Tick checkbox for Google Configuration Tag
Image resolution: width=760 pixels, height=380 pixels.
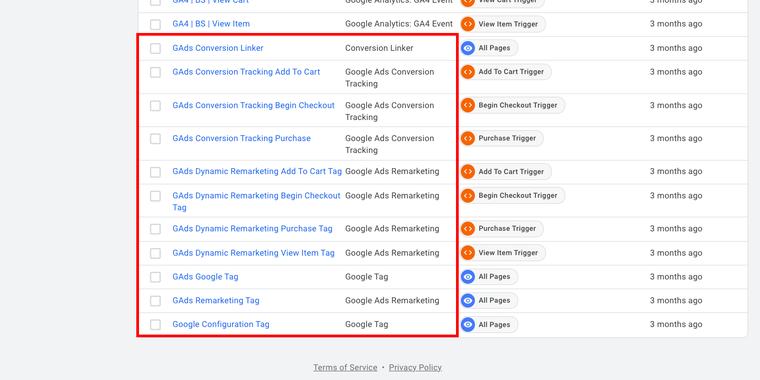coord(155,325)
